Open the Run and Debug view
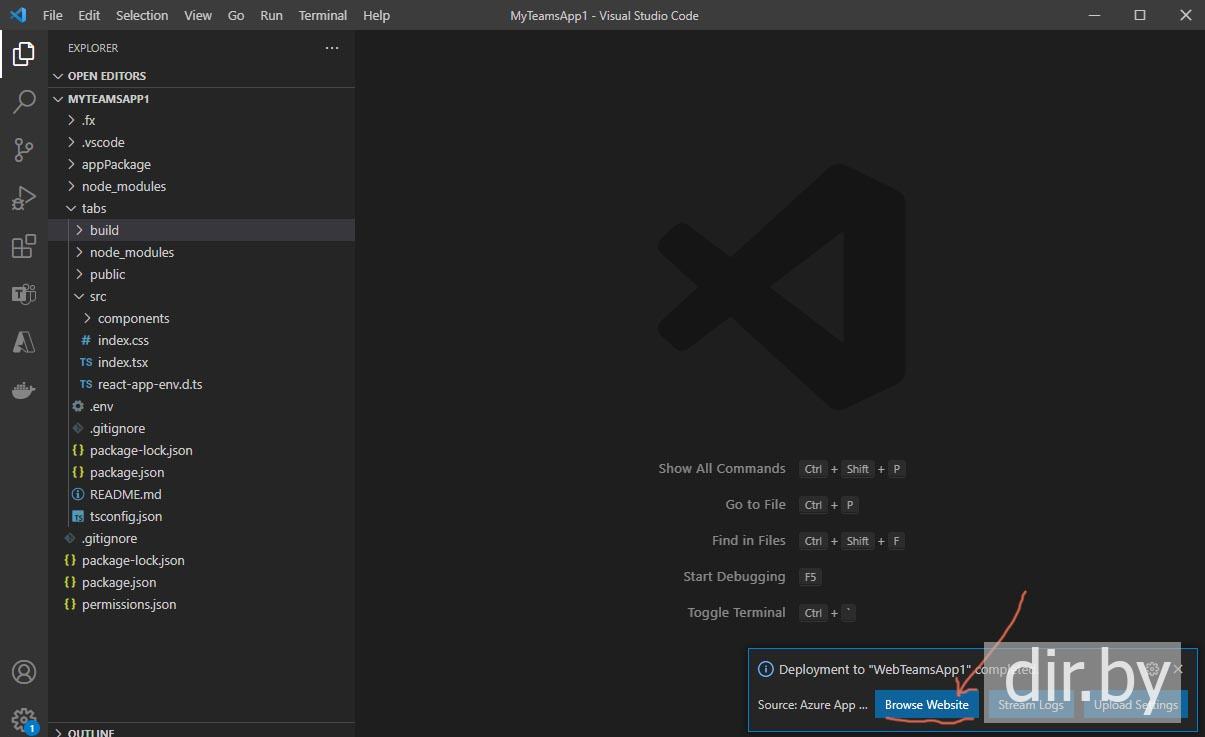 click(x=24, y=198)
